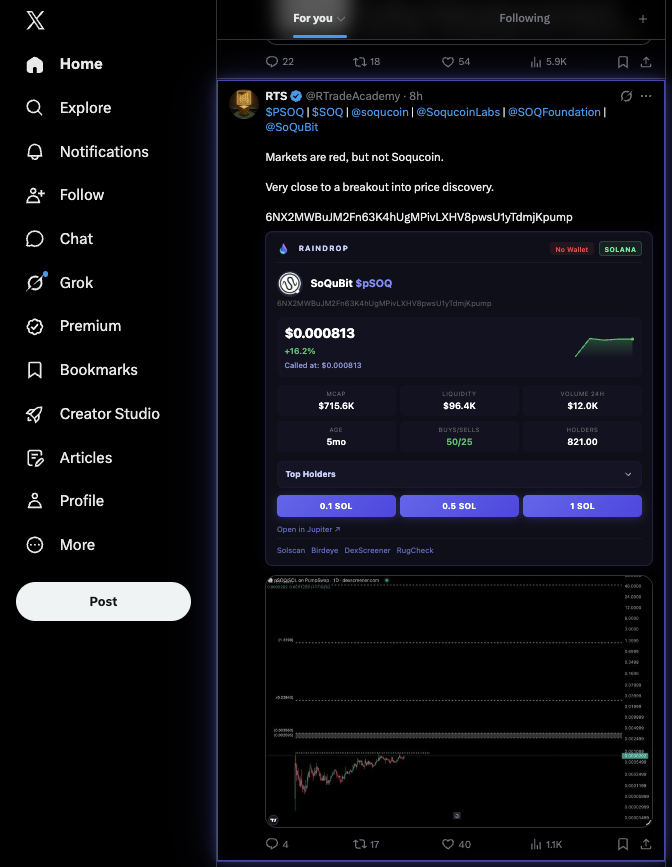
Task: View analytics showing 5.9K views
Action: pyautogui.click(x=548, y=62)
